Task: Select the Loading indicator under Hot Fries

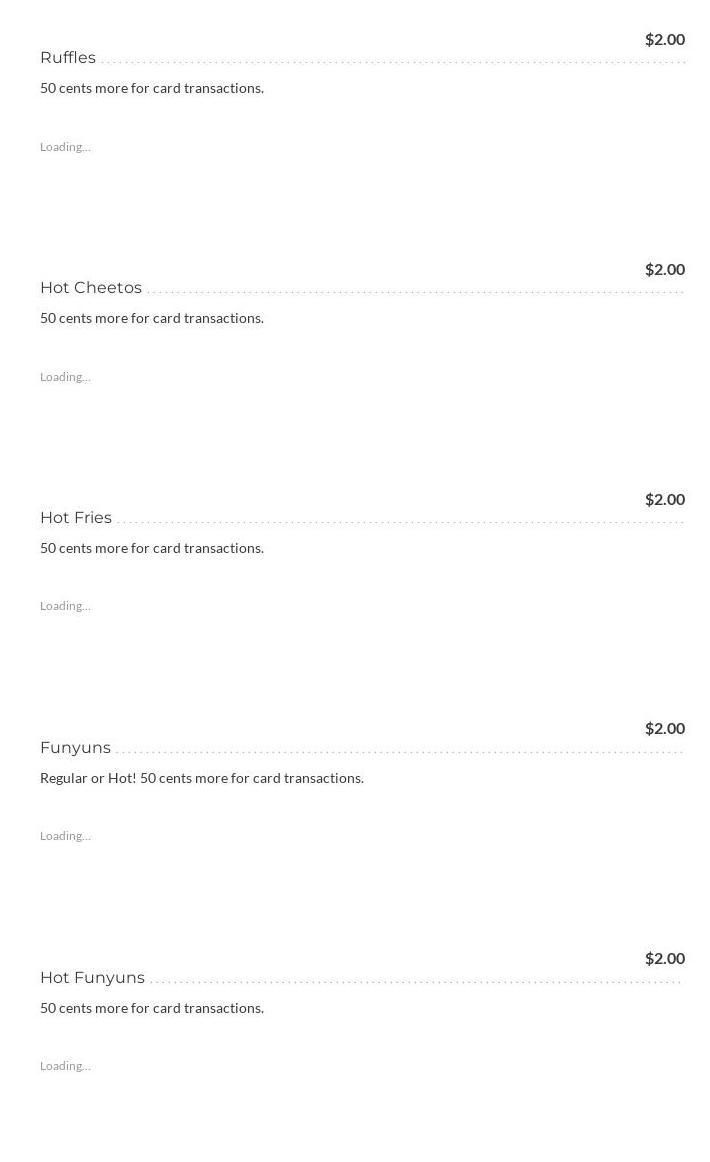Action: click(x=65, y=606)
